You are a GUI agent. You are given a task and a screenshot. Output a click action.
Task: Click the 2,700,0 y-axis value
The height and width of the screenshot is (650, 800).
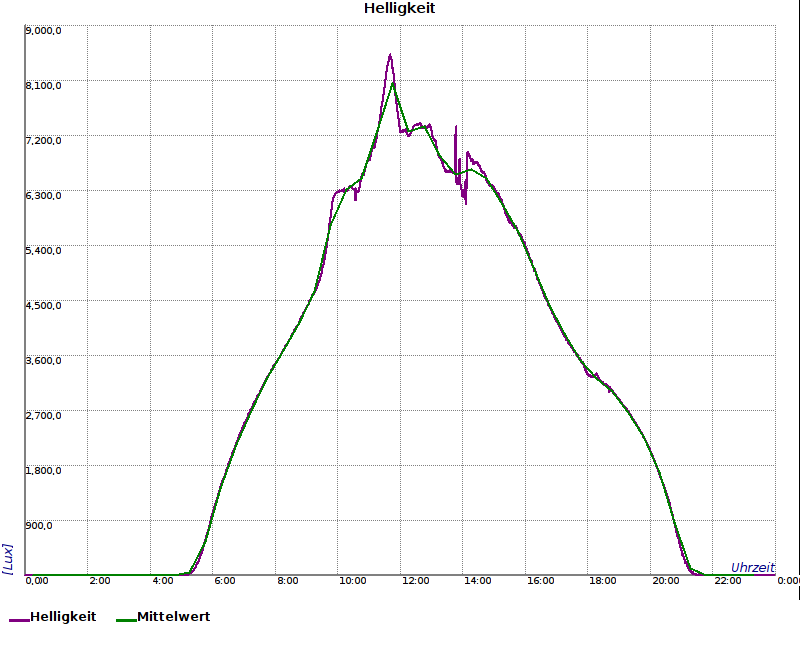(43, 416)
